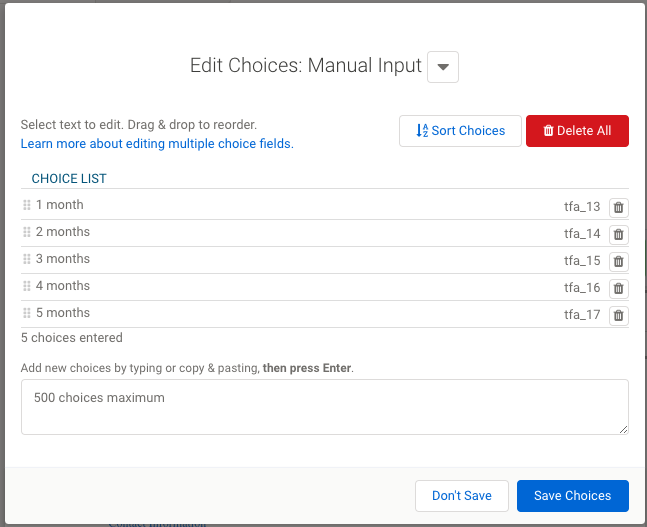Click trash icon next to tfa_14
647x527 pixels.
tap(619, 234)
